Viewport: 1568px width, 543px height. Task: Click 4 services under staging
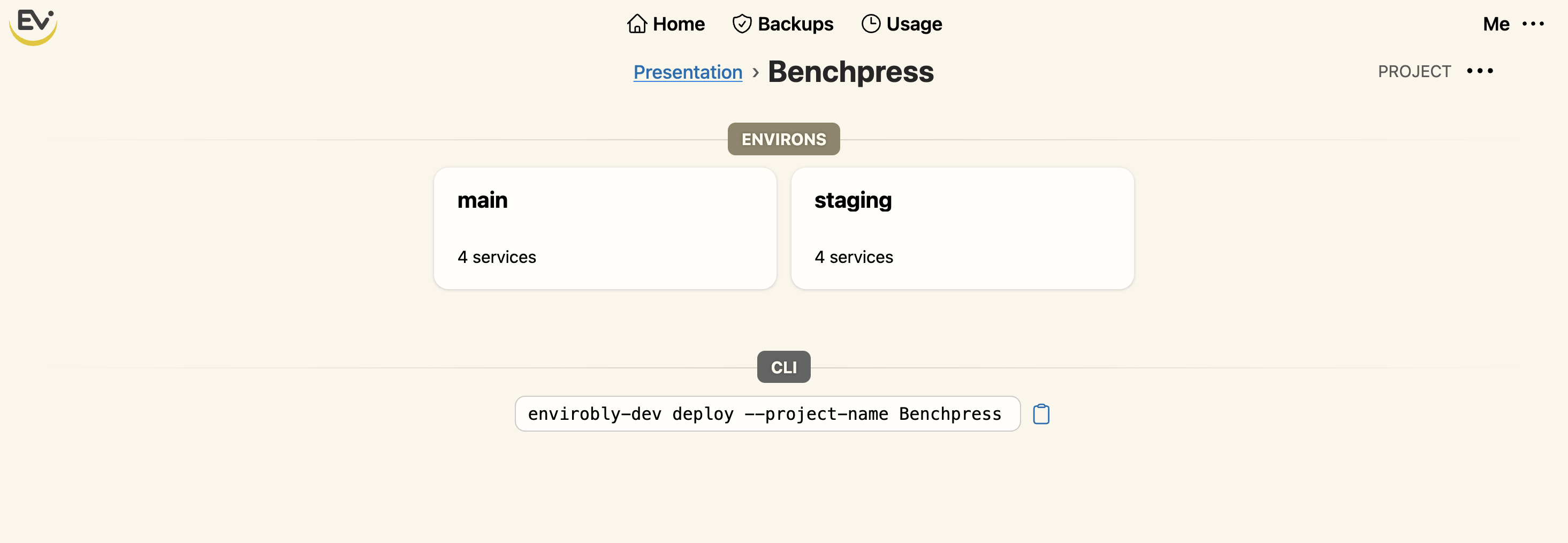click(x=854, y=257)
